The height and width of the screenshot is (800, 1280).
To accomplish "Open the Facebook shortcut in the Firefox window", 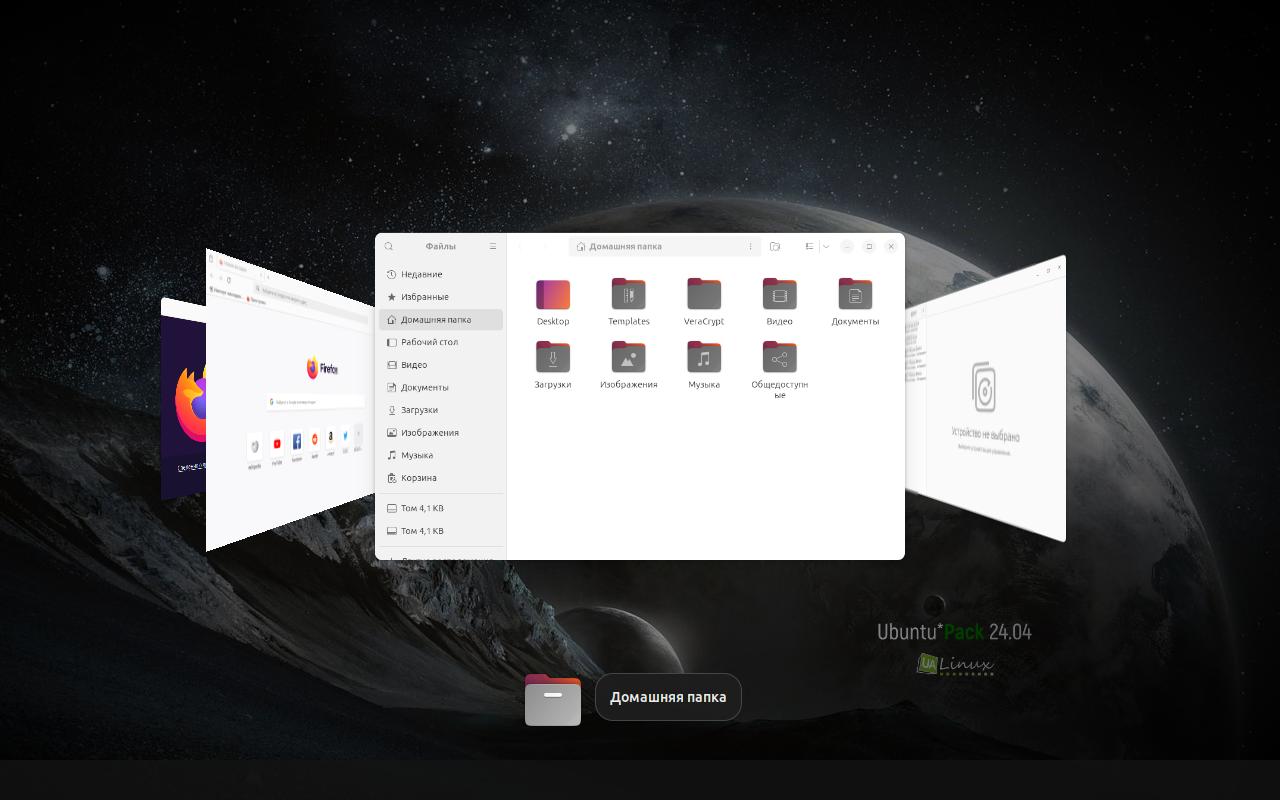I will (x=297, y=441).
